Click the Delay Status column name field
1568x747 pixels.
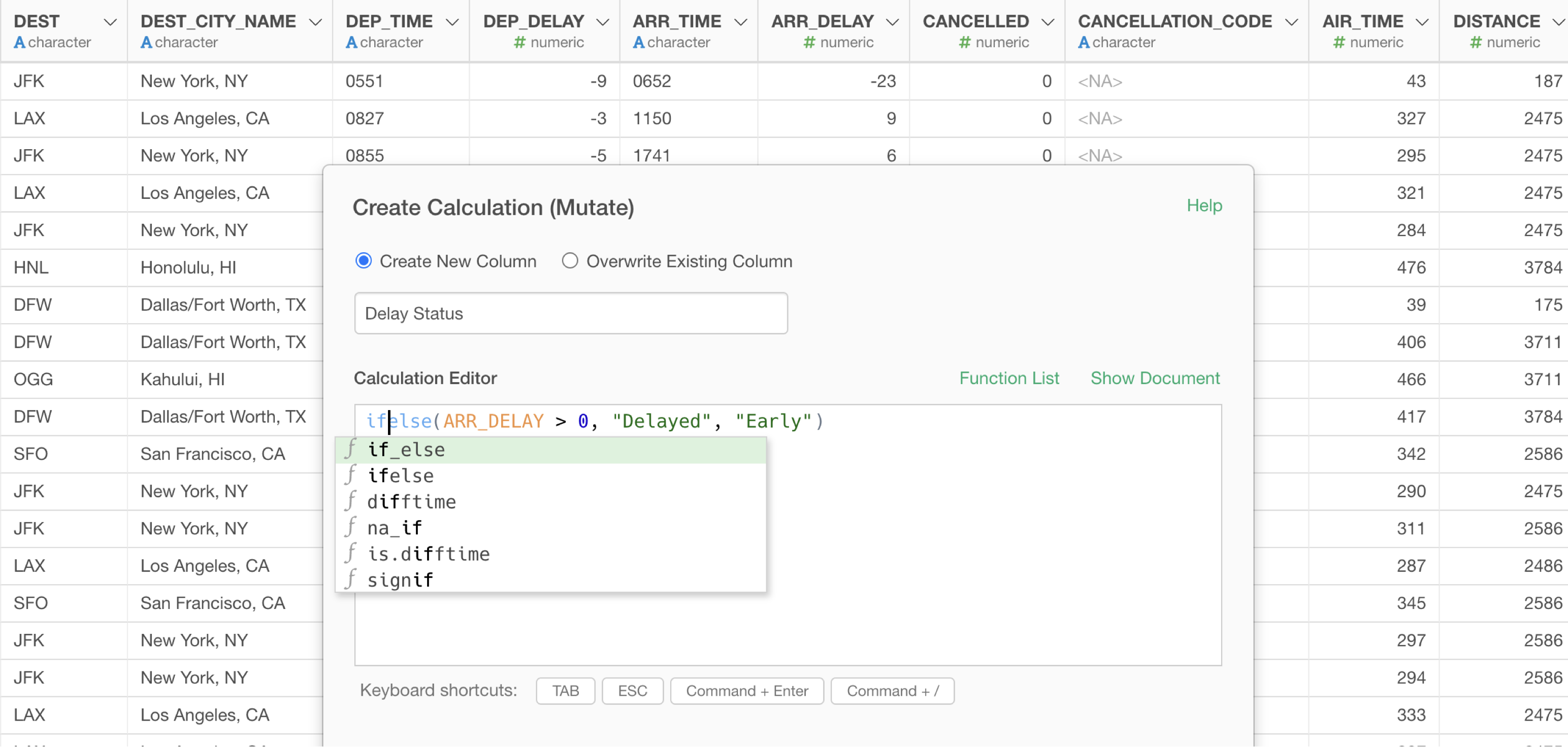571,313
